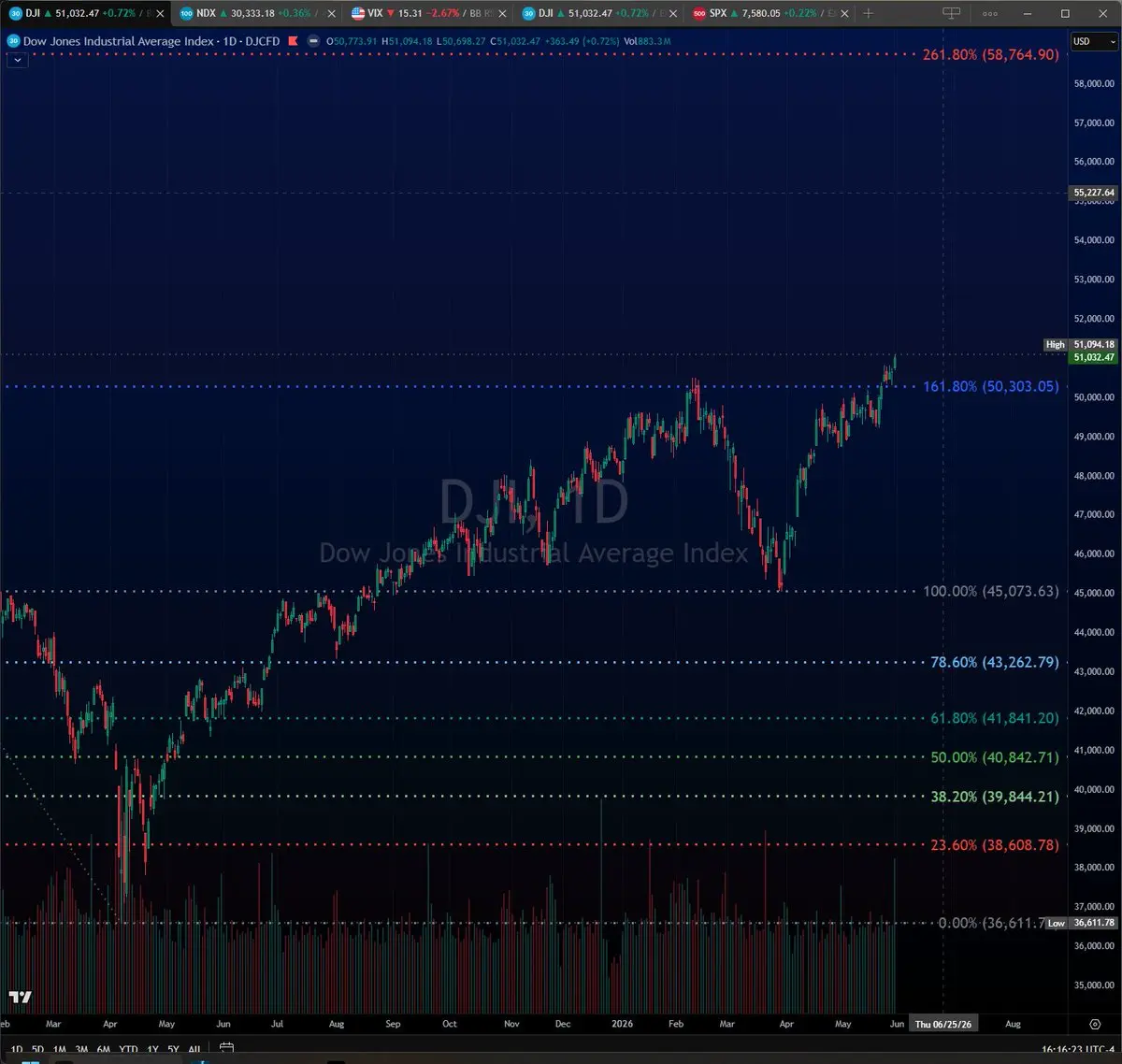Select the All time range
1122x1064 pixels.
[194, 1050]
